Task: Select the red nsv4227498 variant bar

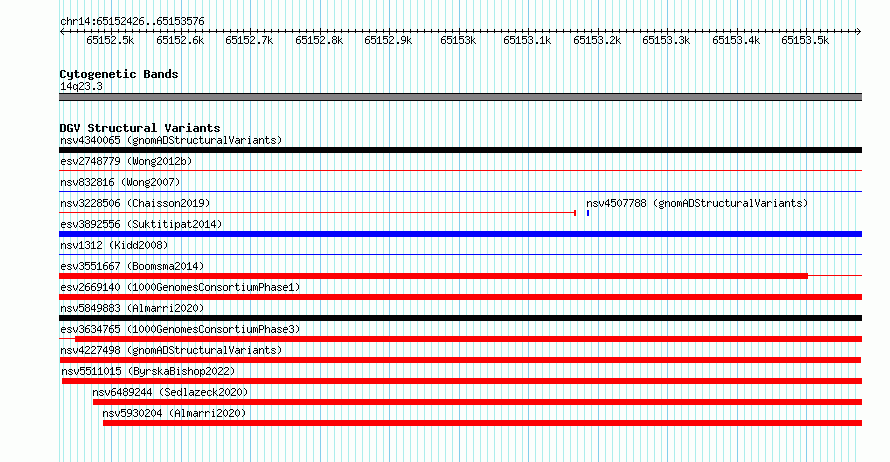Action: pyautogui.click(x=460, y=360)
